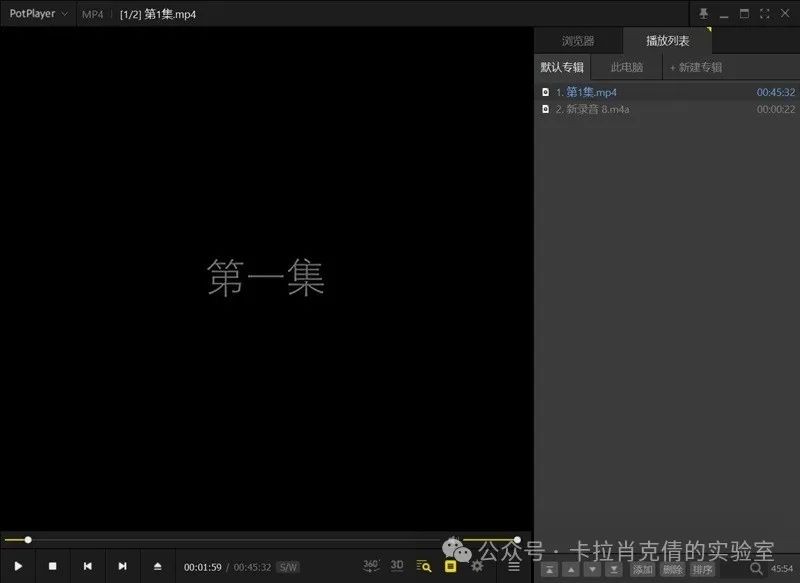This screenshot has height=583, width=800.
Task: Add files using the 添加 button
Action: [x=645, y=570]
